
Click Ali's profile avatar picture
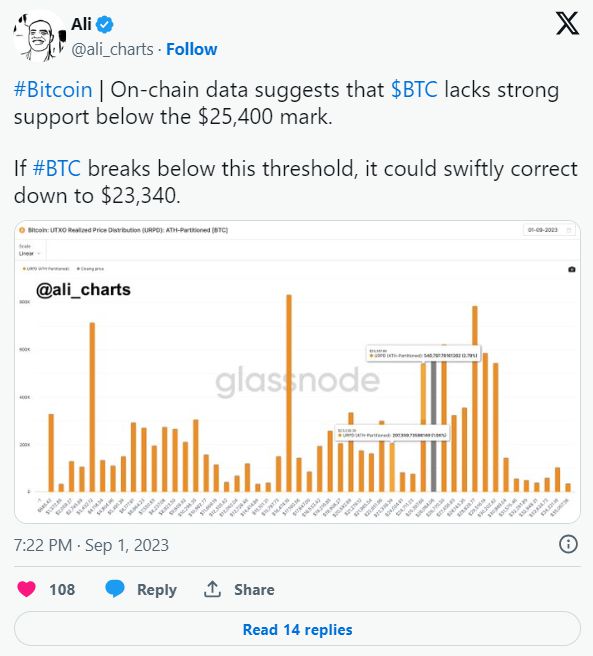tap(39, 37)
